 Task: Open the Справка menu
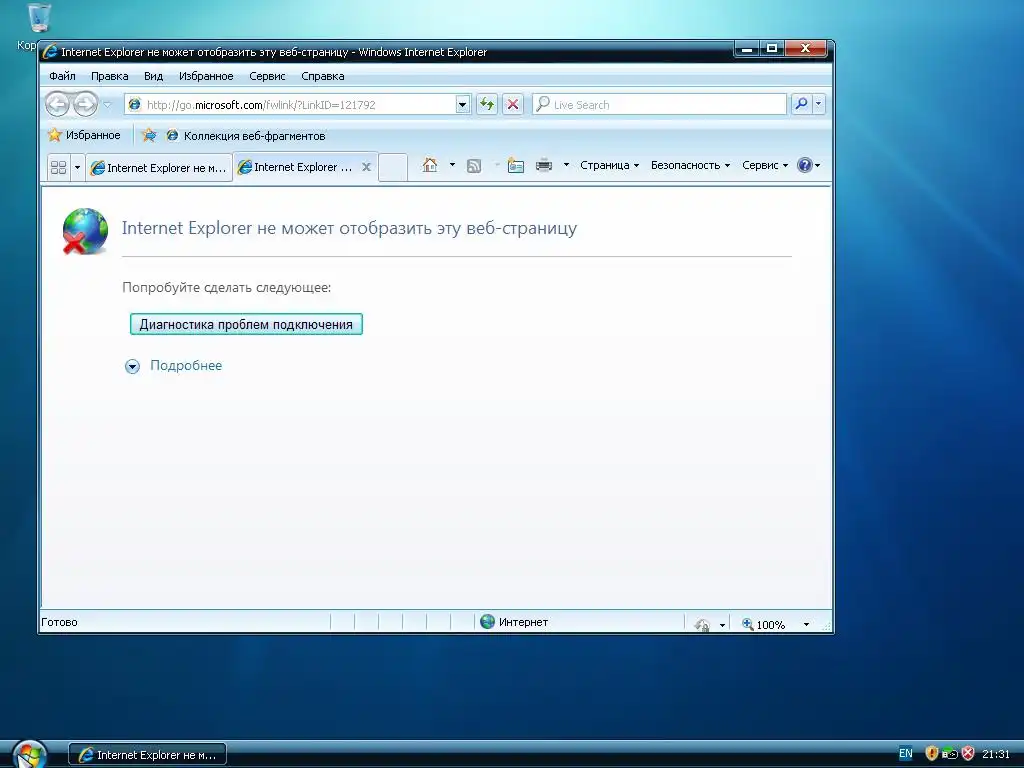323,76
